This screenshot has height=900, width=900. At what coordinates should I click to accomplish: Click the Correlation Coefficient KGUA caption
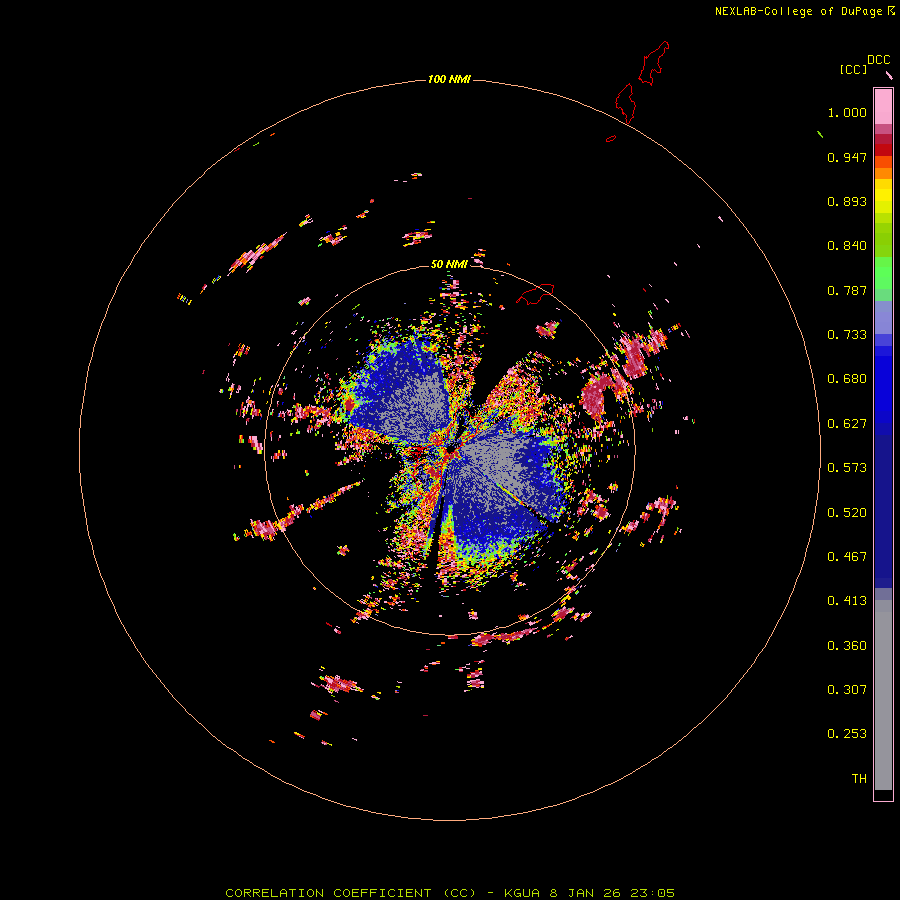coord(450,893)
